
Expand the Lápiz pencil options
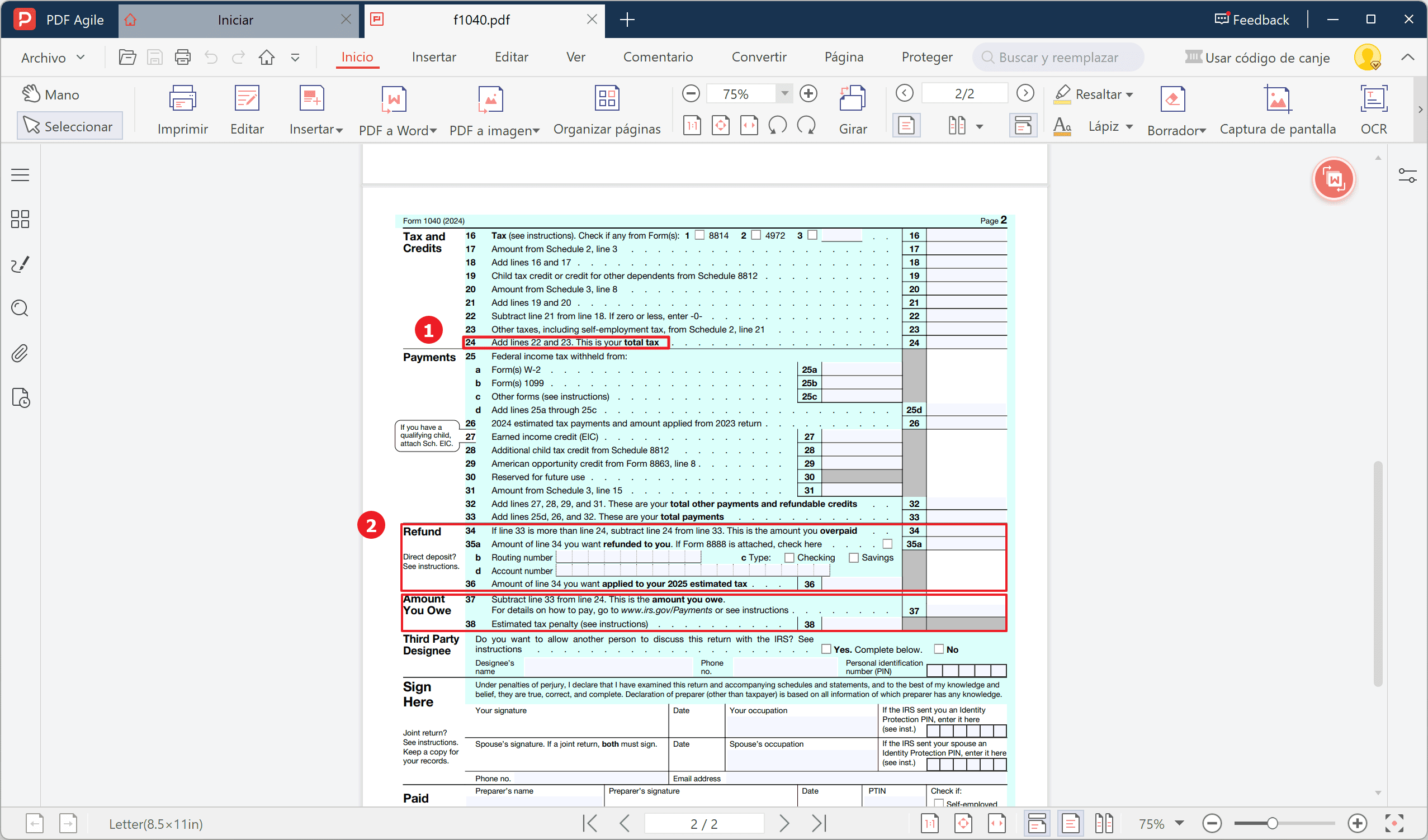pyautogui.click(x=1129, y=126)
